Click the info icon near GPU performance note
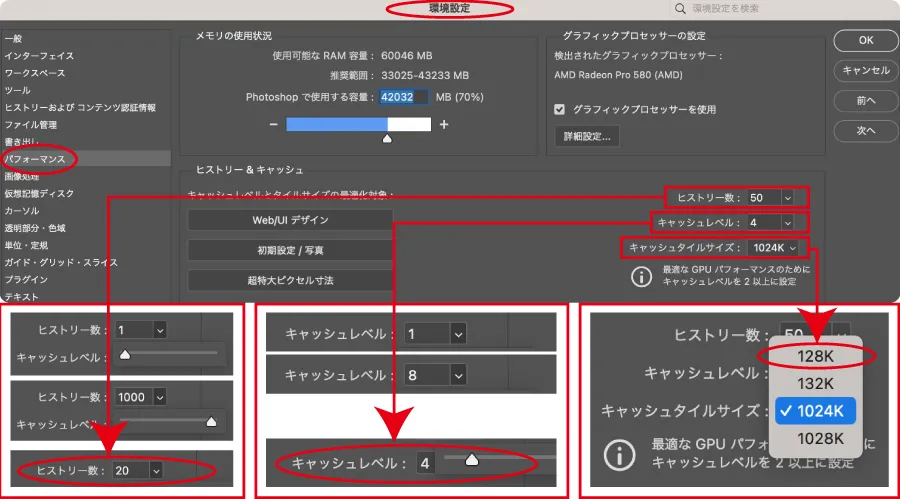Image resolution: width=900 pixels, height=499 pixels. (x=641, y=277)
